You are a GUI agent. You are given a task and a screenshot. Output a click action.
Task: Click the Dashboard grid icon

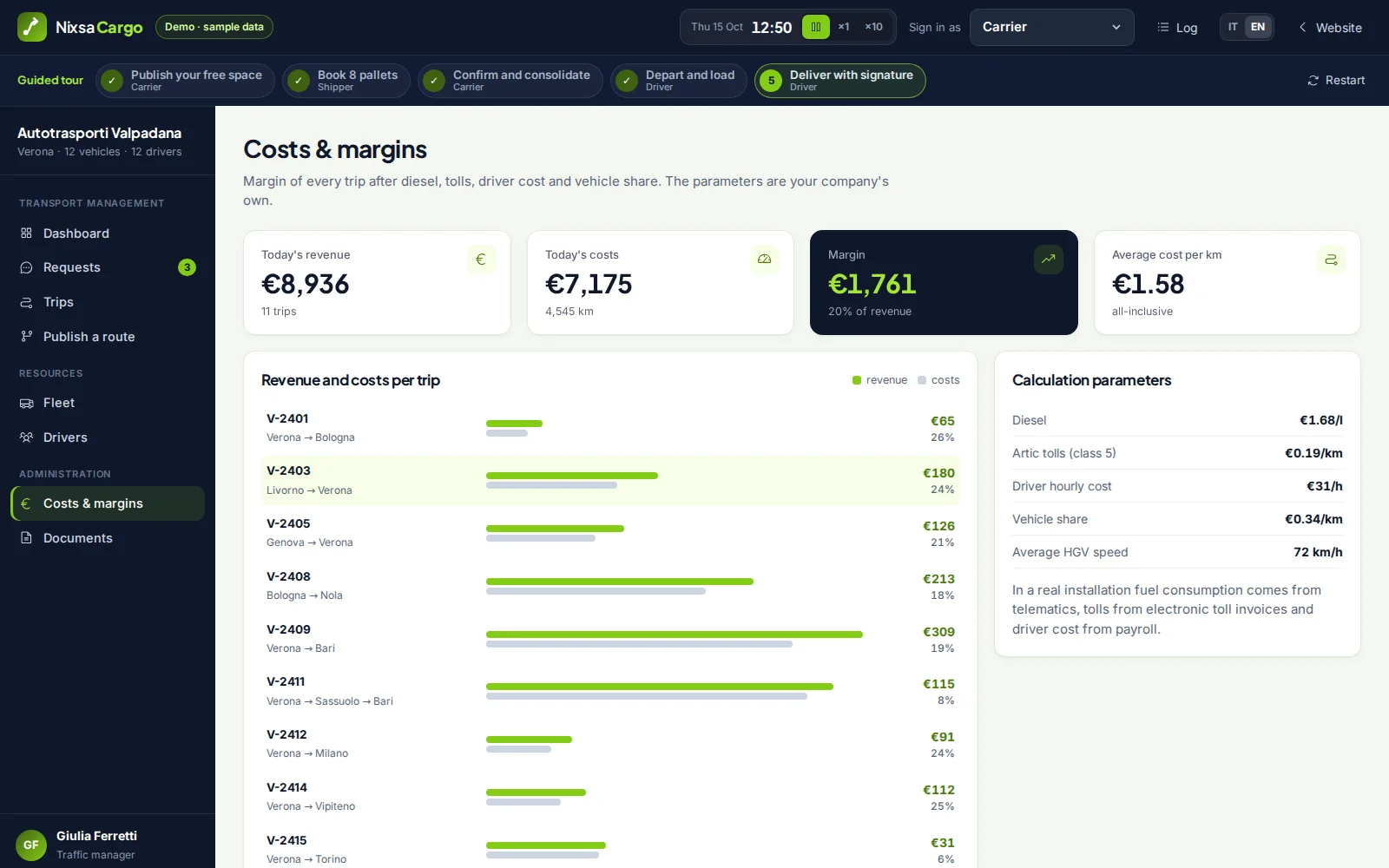click(x=26, y=233)
